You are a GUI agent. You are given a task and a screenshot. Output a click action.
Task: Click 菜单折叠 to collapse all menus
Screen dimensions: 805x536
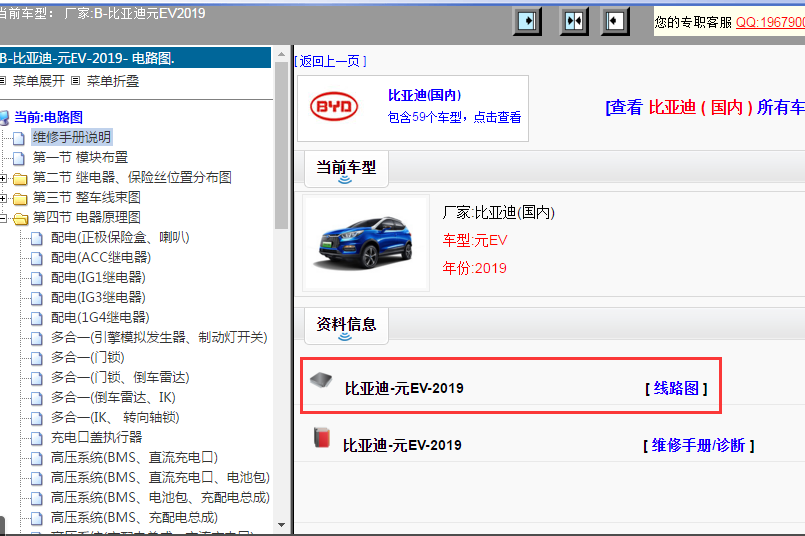coord(113,81)
